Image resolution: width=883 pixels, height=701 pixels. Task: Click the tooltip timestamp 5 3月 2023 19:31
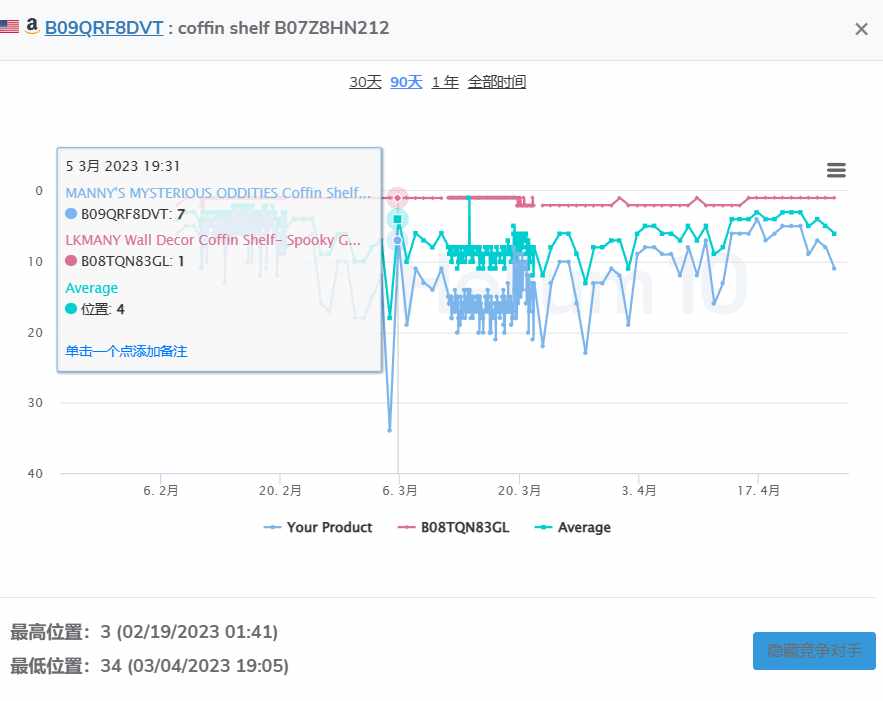[x=123, y=166]
